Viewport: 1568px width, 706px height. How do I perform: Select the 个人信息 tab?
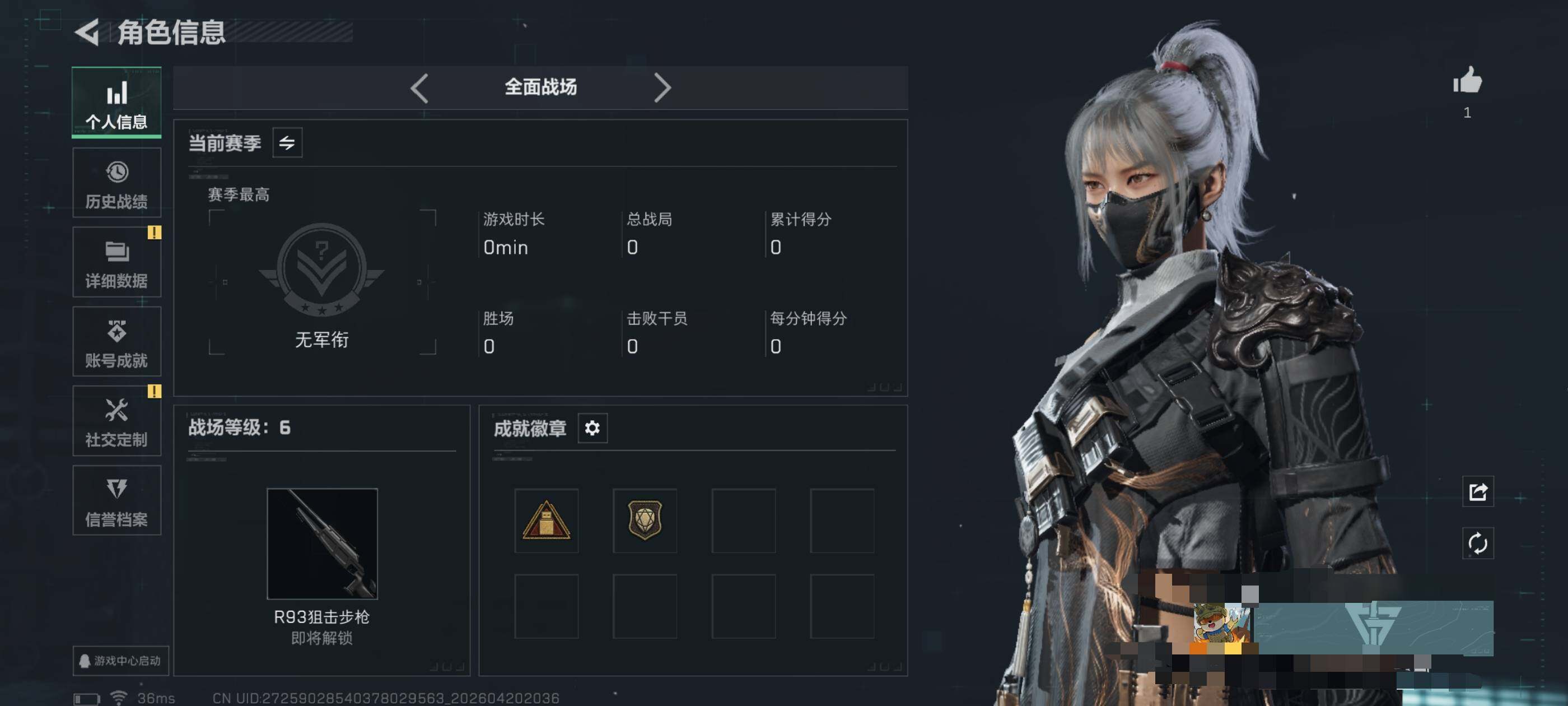point(117,103)
